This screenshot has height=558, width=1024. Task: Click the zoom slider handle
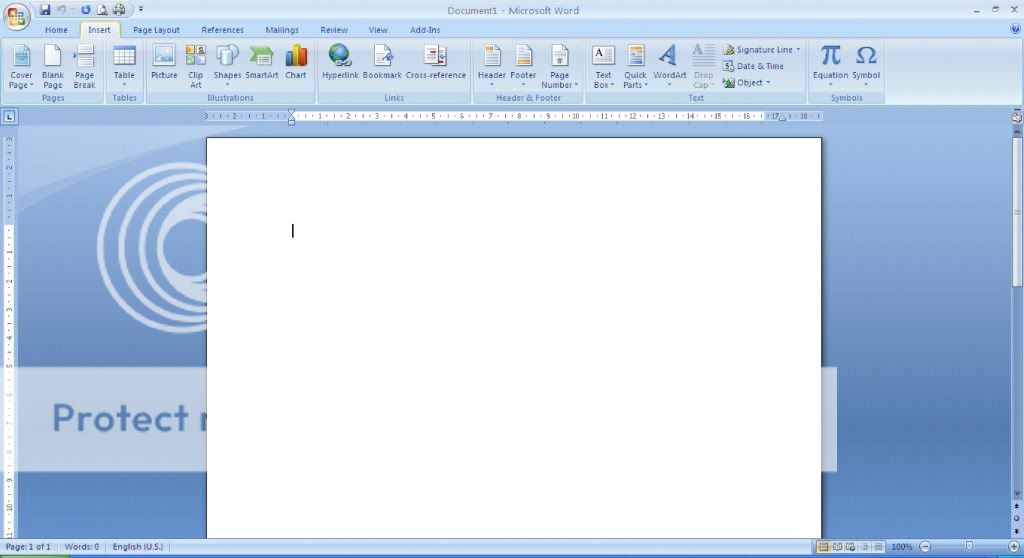[968, 547]
